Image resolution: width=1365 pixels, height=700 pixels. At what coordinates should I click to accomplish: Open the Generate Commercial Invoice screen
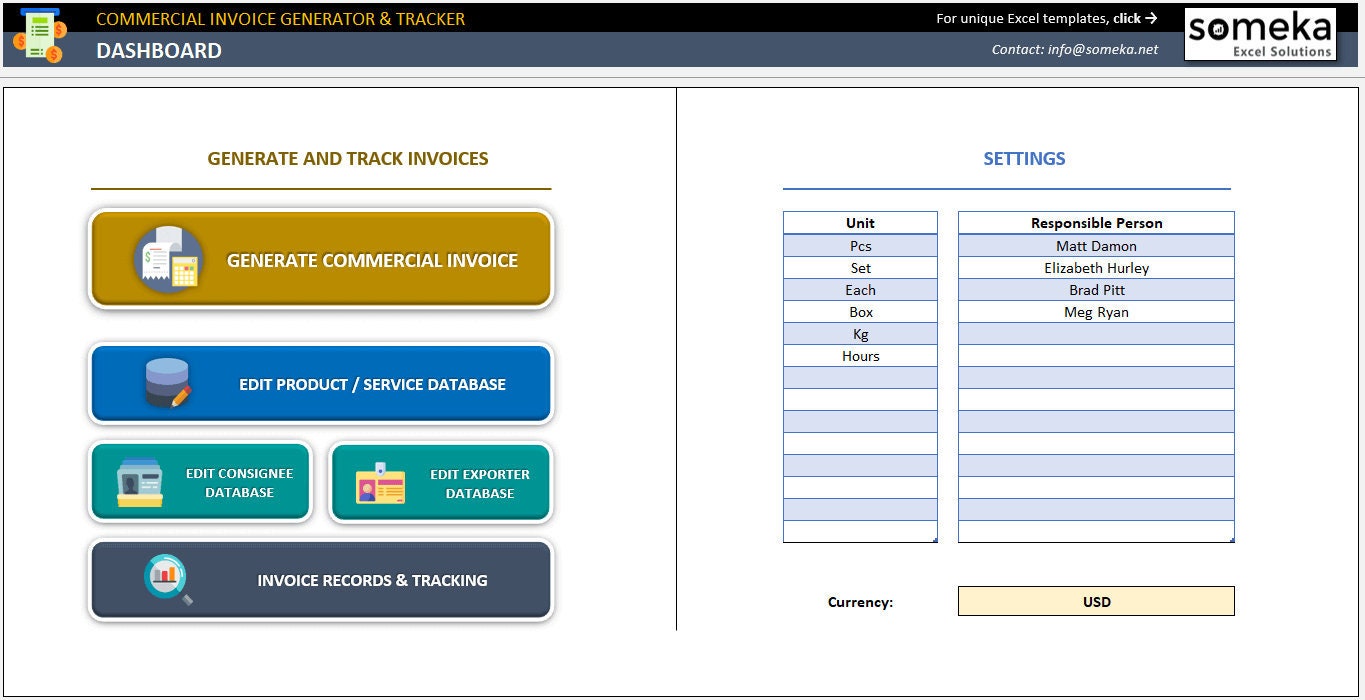coord(373,259)
